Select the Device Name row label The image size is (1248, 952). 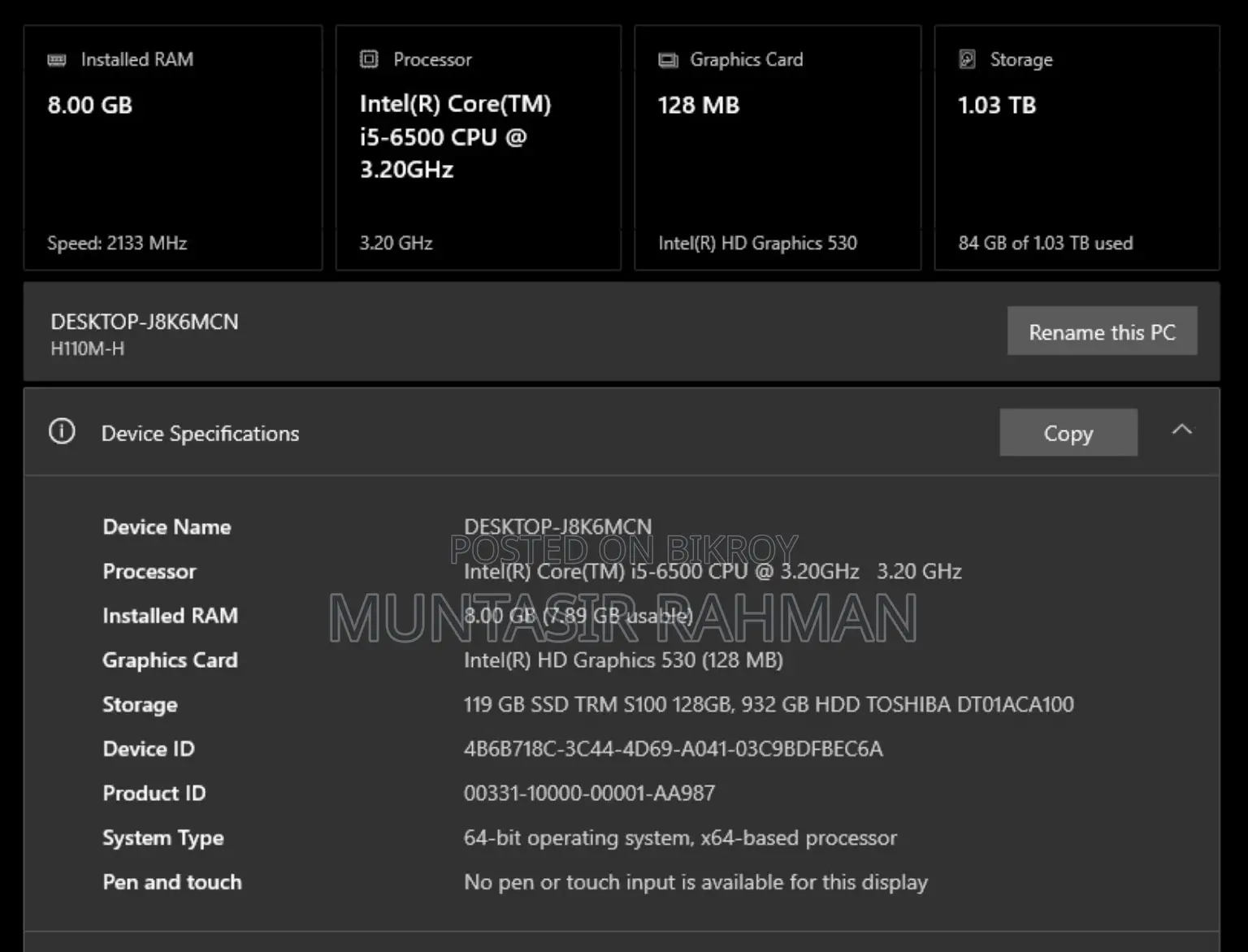pyautogui.click(x=167, y=527)
